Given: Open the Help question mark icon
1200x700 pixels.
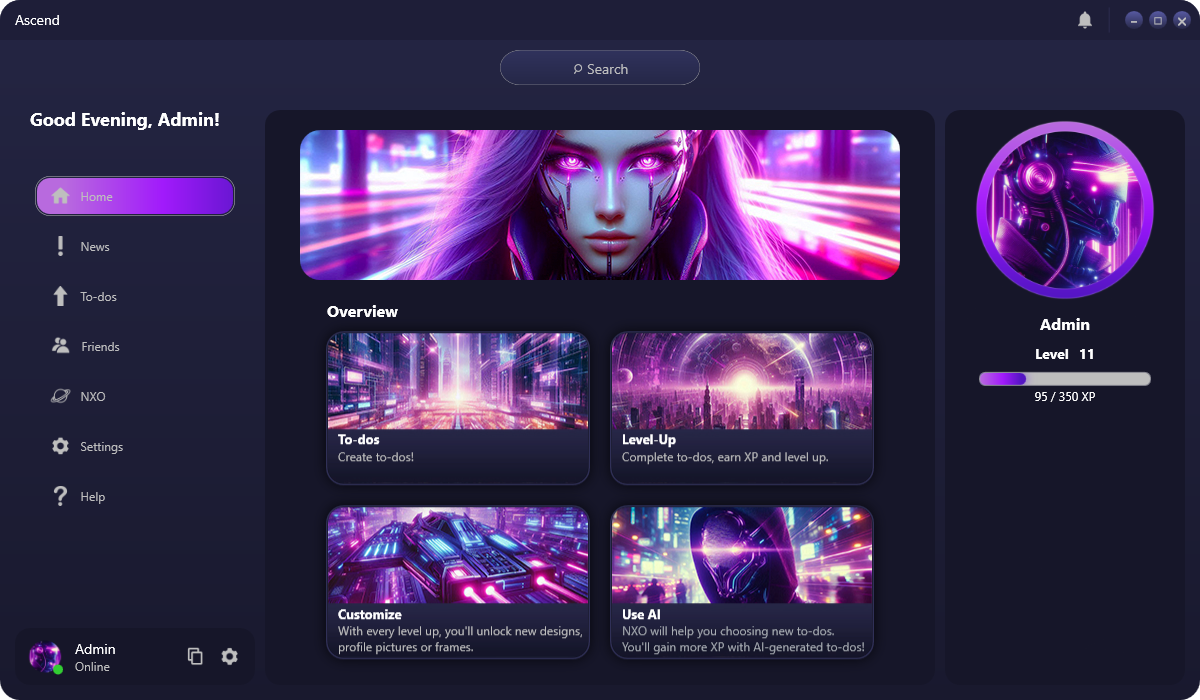Looking at the screenshot, I should coord(61,496).
